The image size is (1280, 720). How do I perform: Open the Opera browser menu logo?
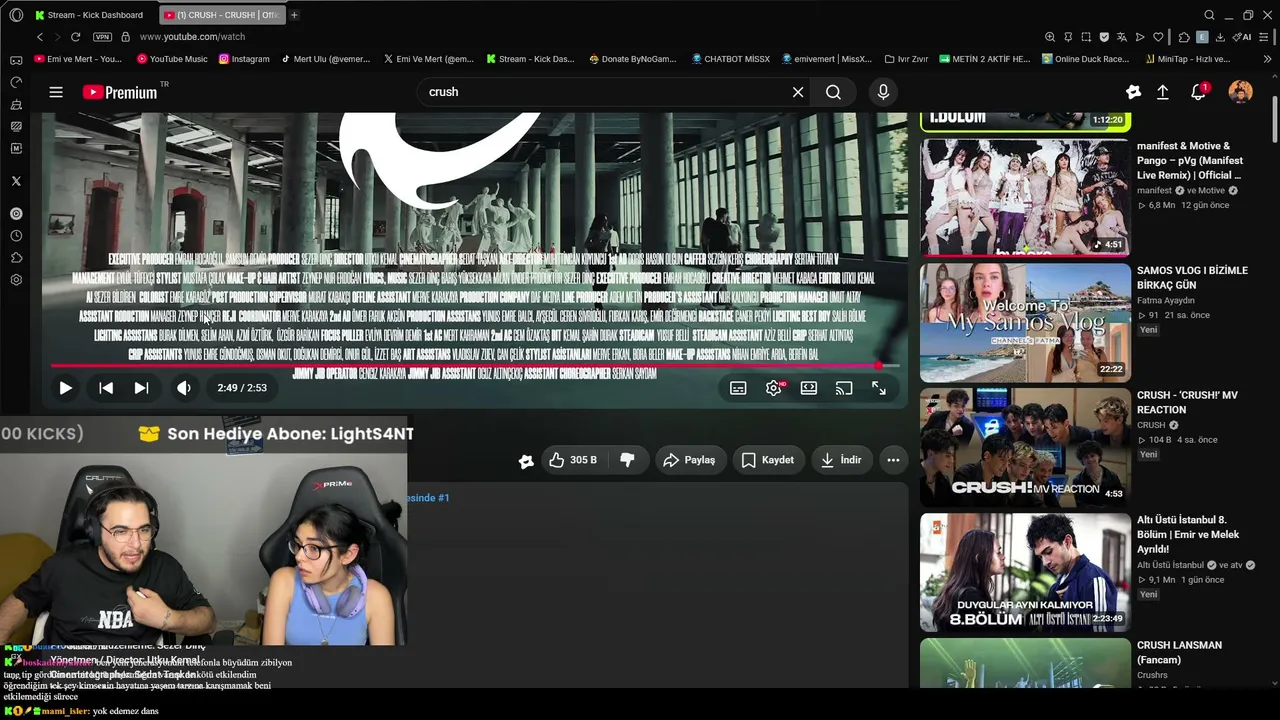click(16, 15)
